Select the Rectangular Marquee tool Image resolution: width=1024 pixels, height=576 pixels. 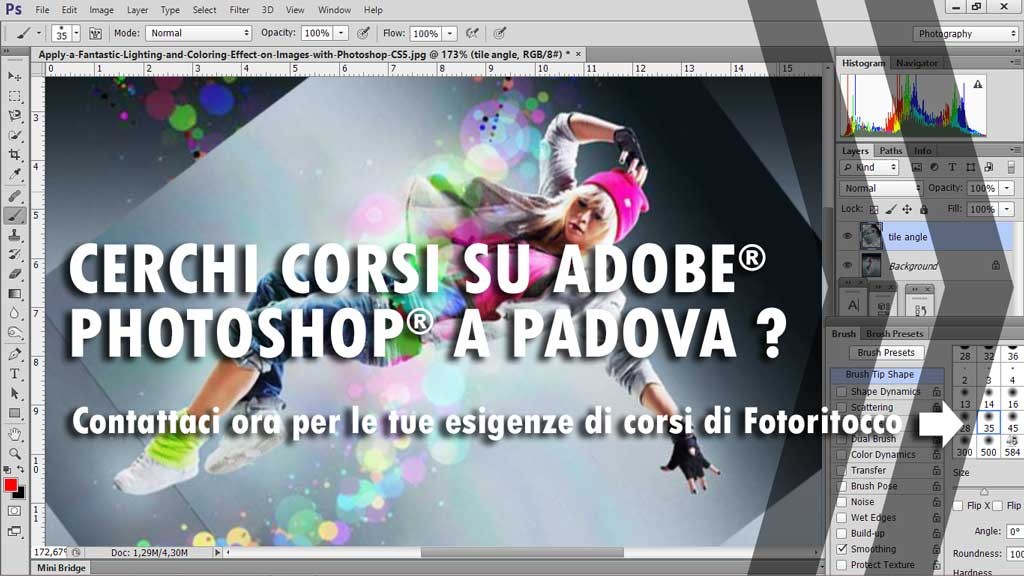click(14, 97)
